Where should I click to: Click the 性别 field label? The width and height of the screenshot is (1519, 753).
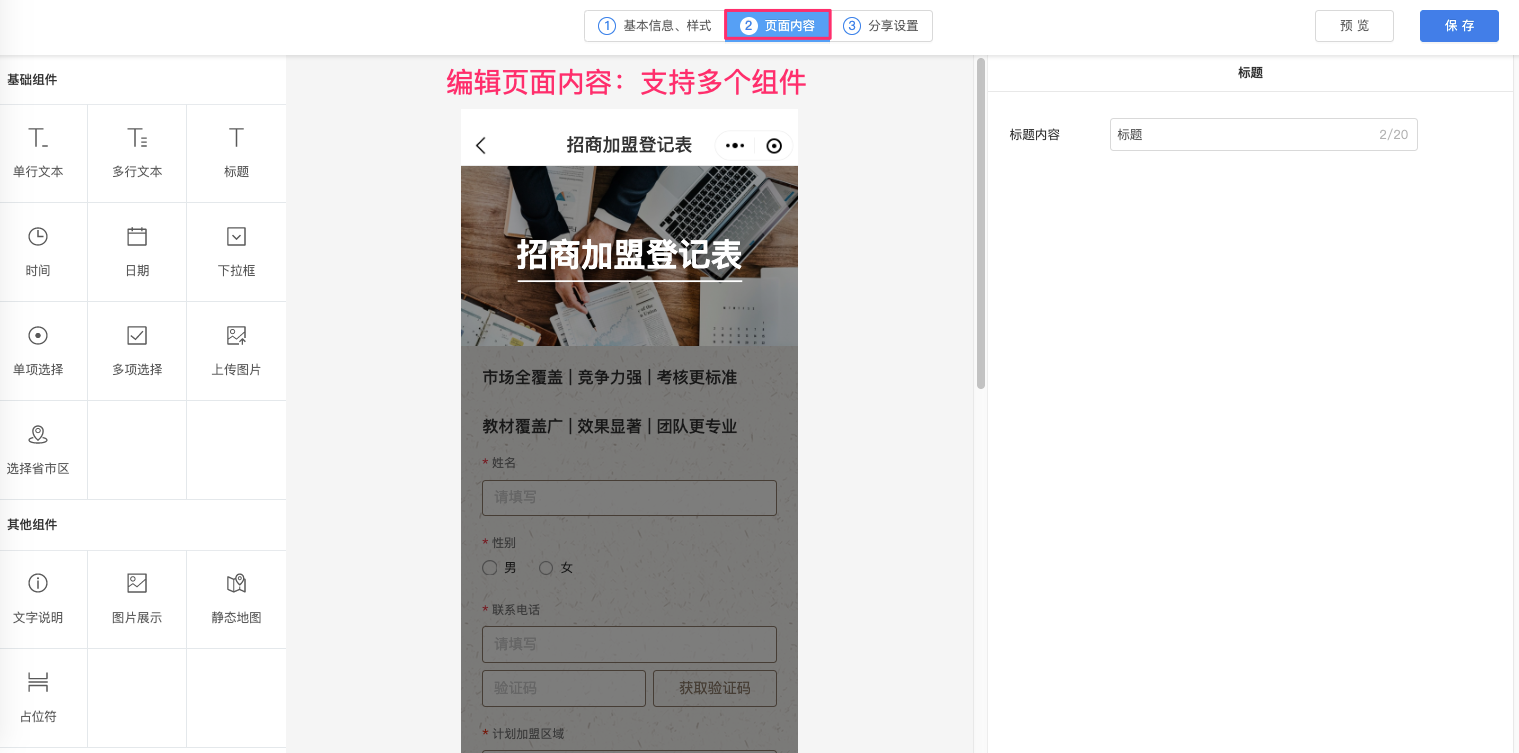[504, 543]
